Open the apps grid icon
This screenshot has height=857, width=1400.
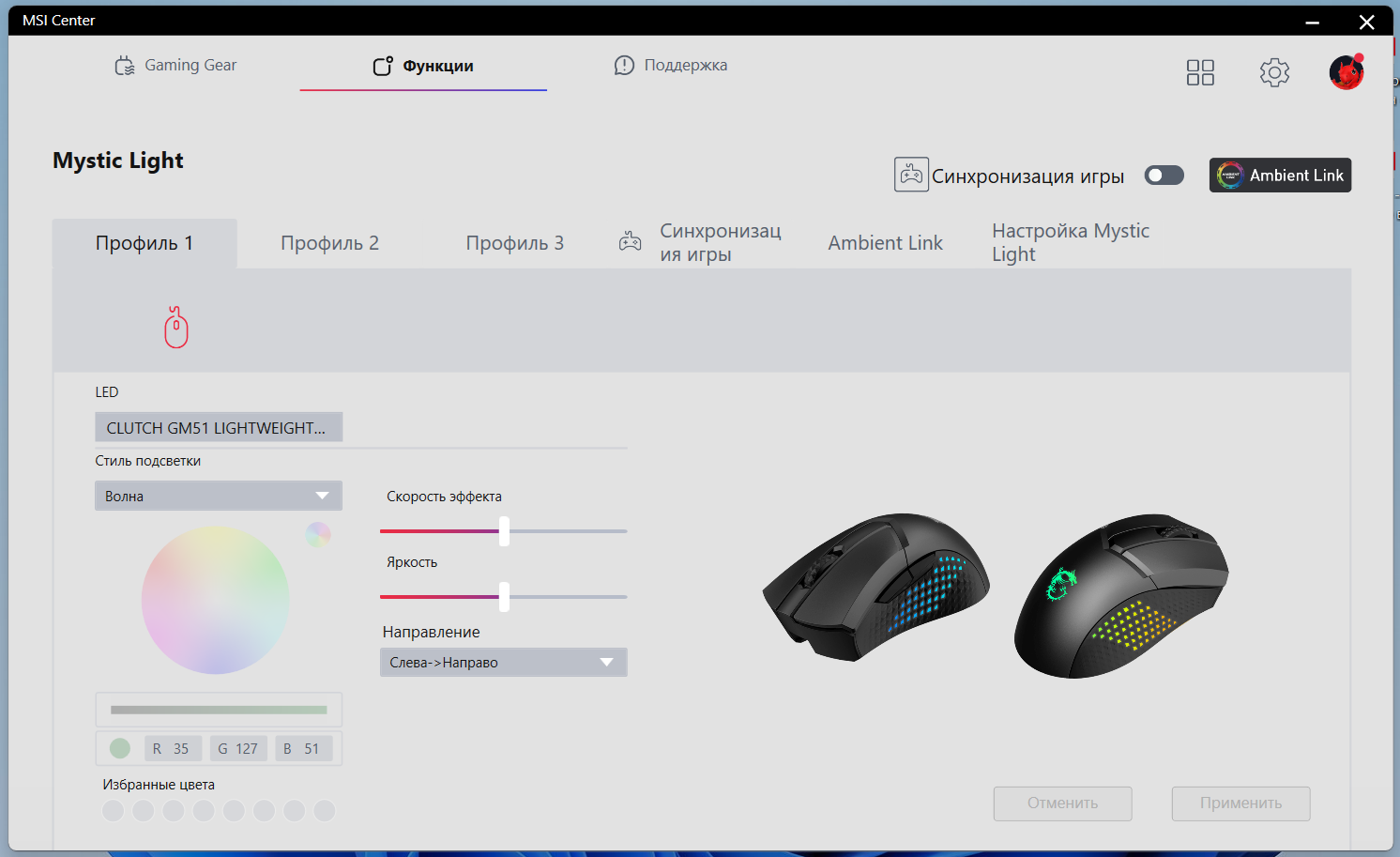(x=1200, y=72)
